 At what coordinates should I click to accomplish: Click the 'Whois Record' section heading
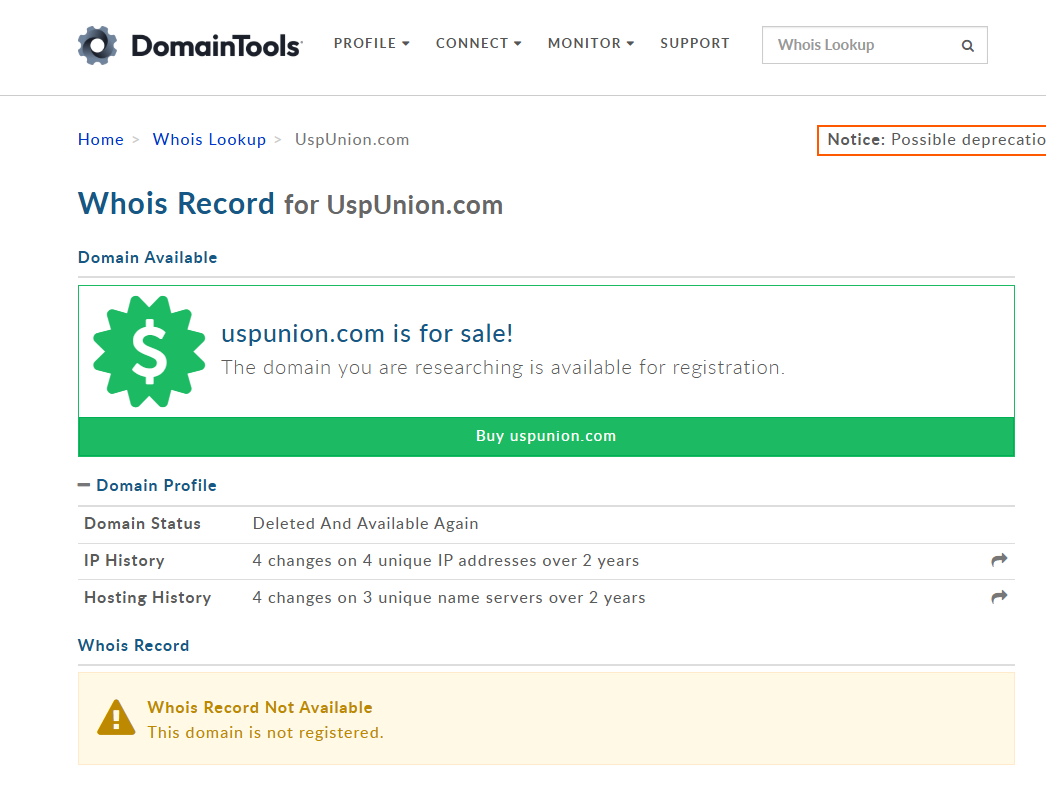(x=133, y=646)
